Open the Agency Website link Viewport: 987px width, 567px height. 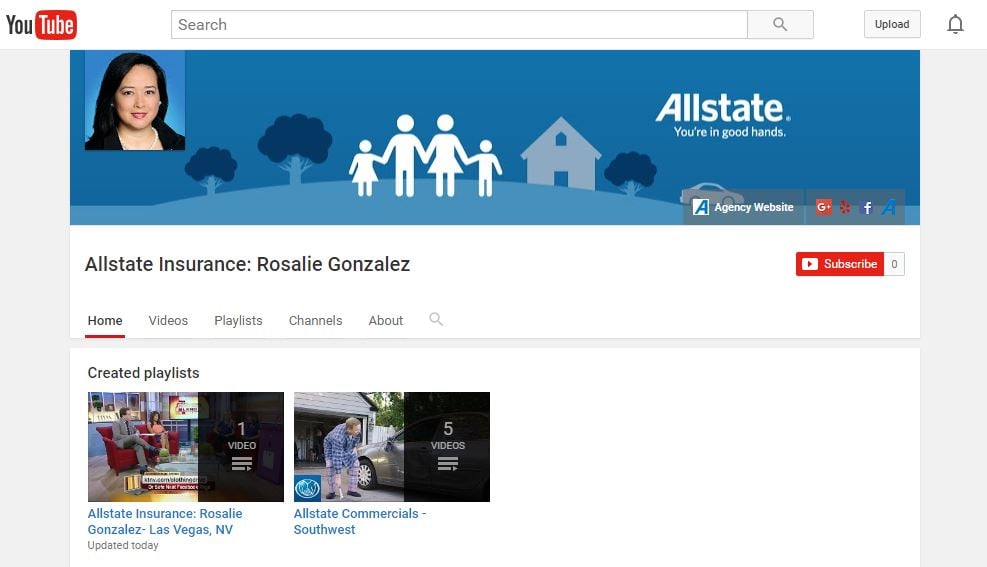click(x=743, y=207)
